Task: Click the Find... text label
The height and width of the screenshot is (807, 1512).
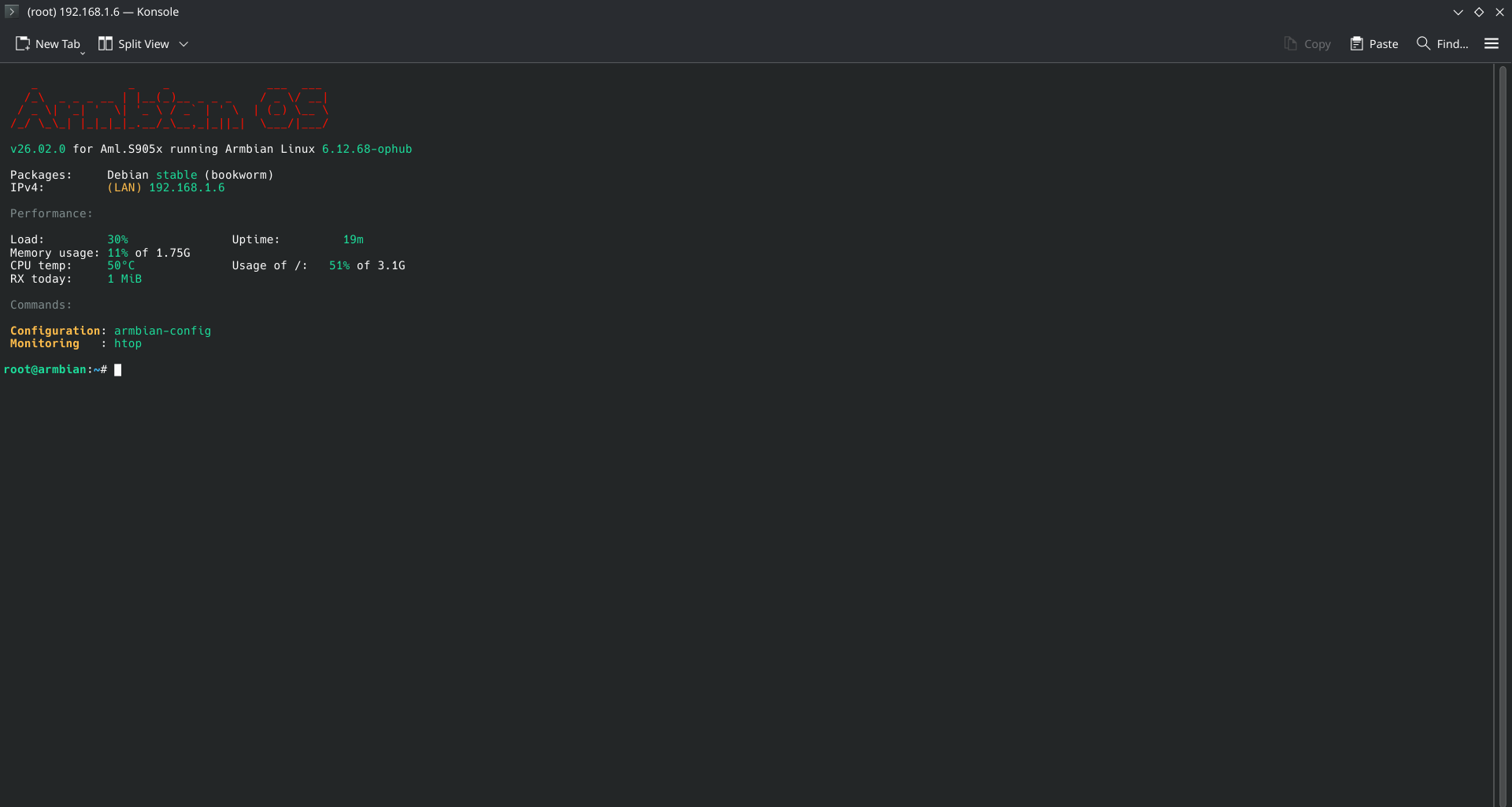Action: (1452, 44)
